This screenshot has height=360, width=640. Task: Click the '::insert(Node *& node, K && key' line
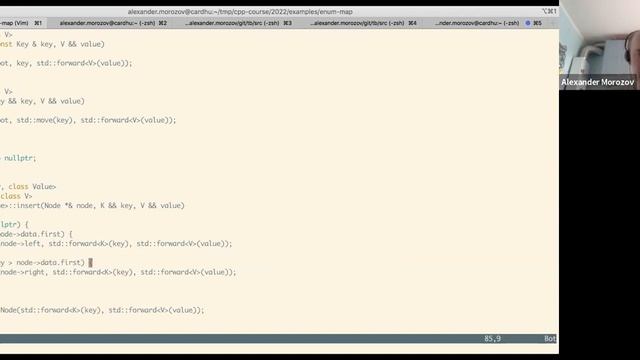click(x=92, y=206)
